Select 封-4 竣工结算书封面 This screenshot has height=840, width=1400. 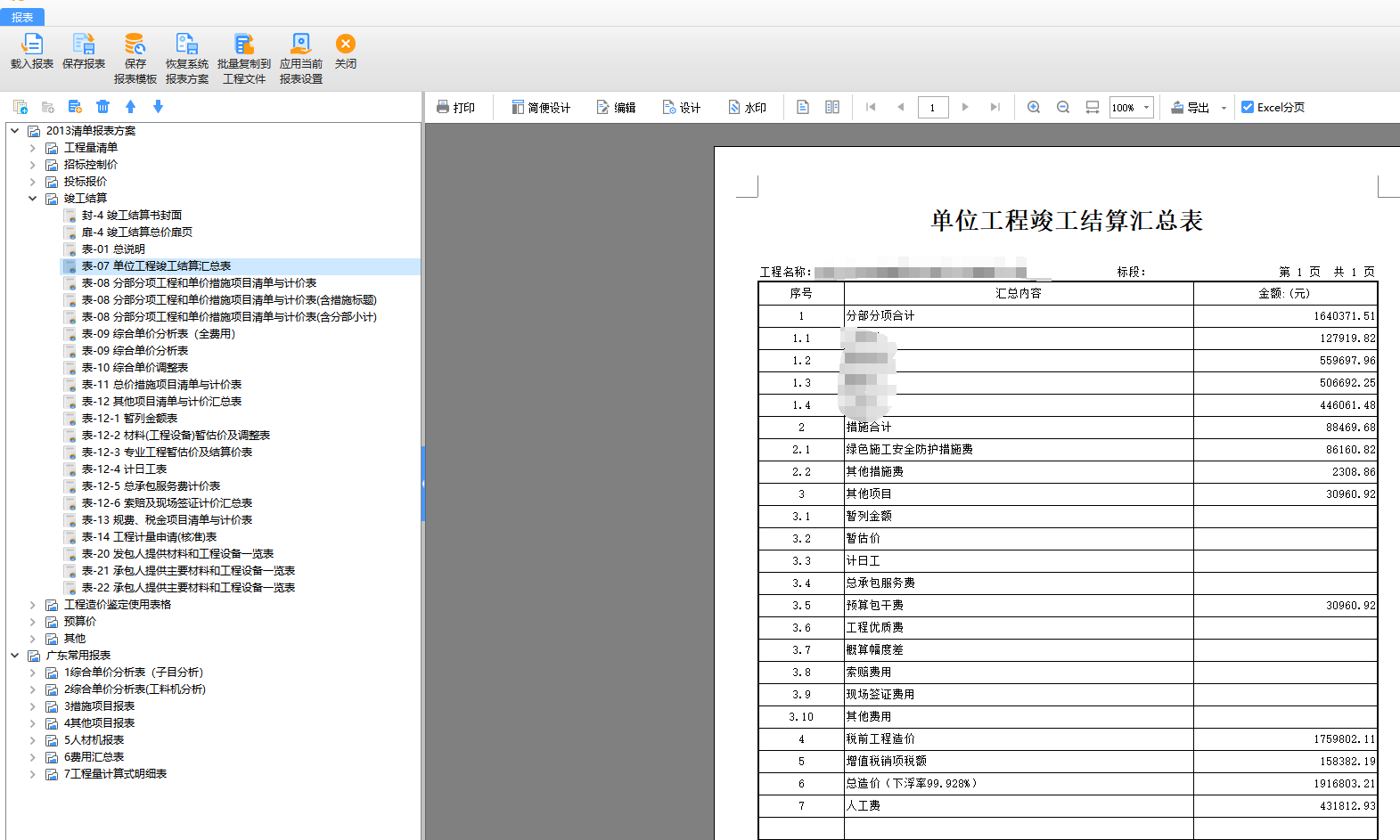pyautogui.click(x=132, y=215)
